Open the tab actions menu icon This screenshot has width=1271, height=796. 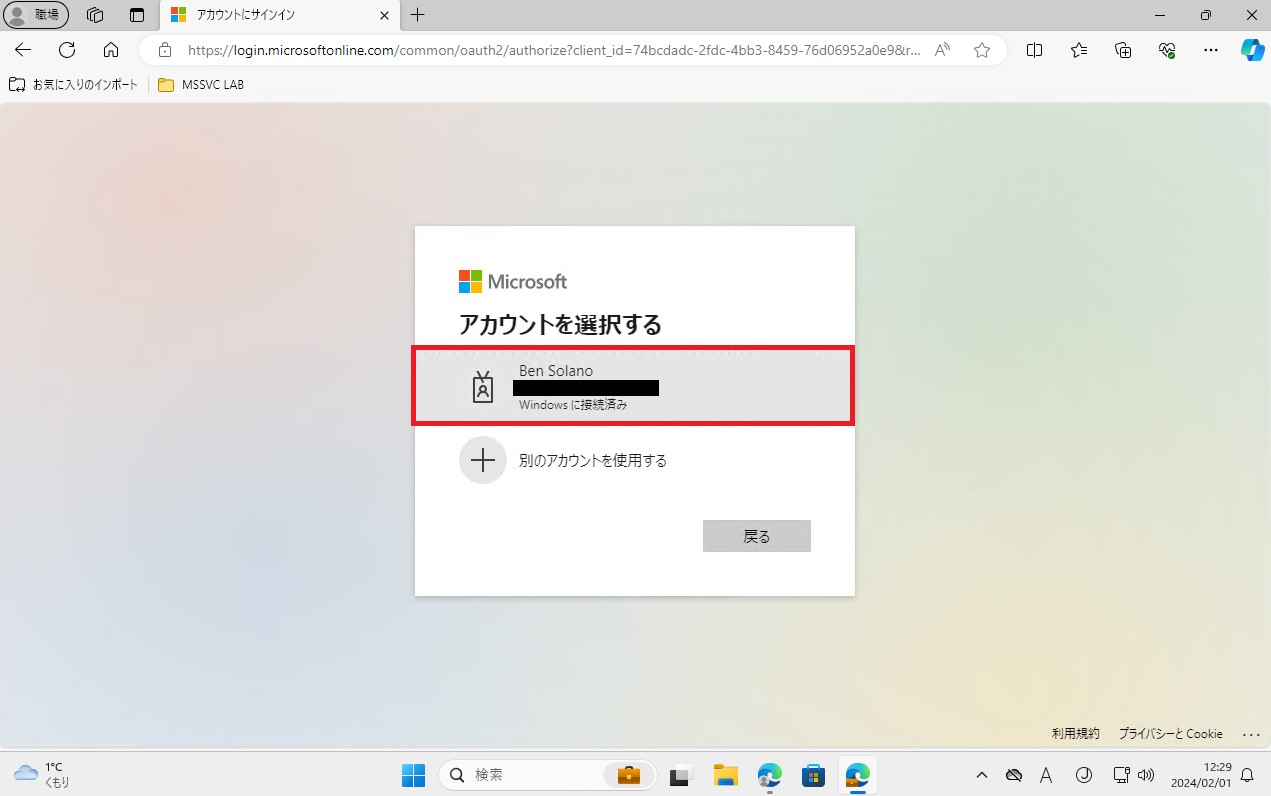coord(138,15)
